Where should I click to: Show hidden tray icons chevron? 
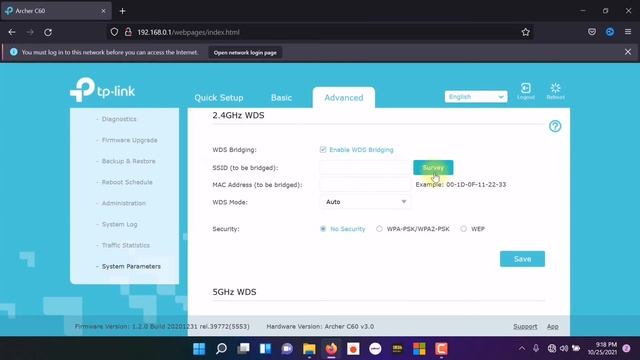(522, 348)
